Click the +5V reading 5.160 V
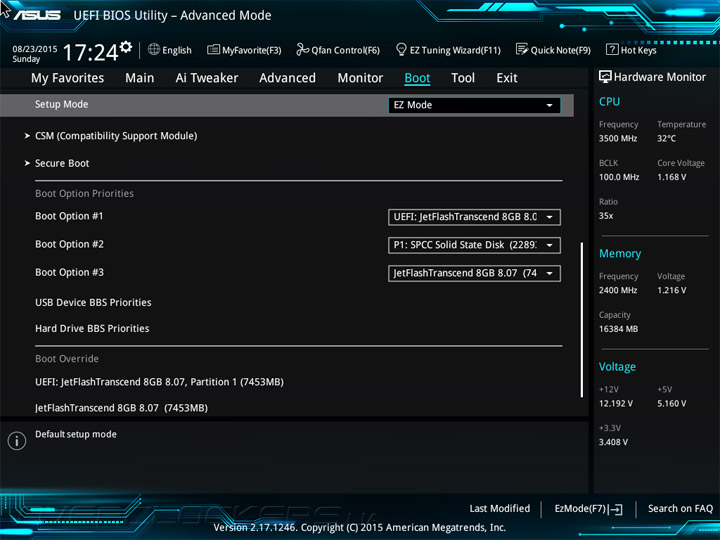Screen dimensions: 720x540 pyautogui.click(x=671, y=403)
